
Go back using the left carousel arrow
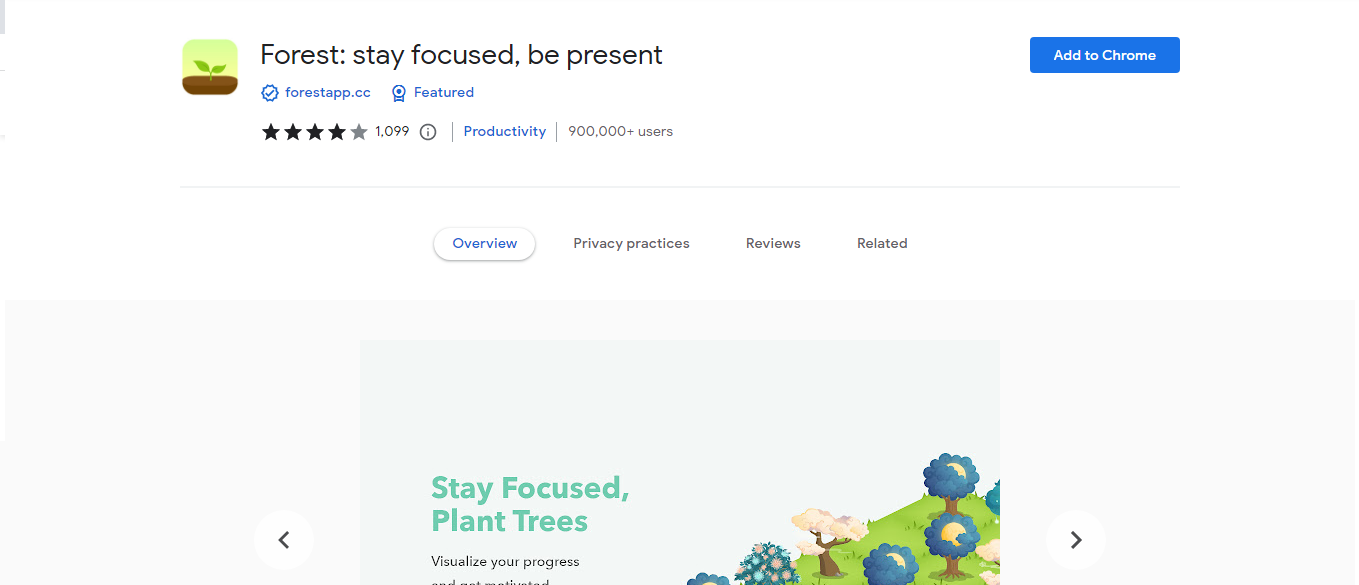(284, 539)
